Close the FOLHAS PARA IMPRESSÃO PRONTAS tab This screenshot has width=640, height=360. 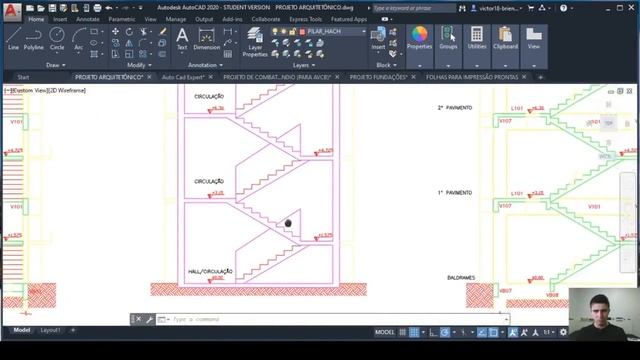pos(524,77)
